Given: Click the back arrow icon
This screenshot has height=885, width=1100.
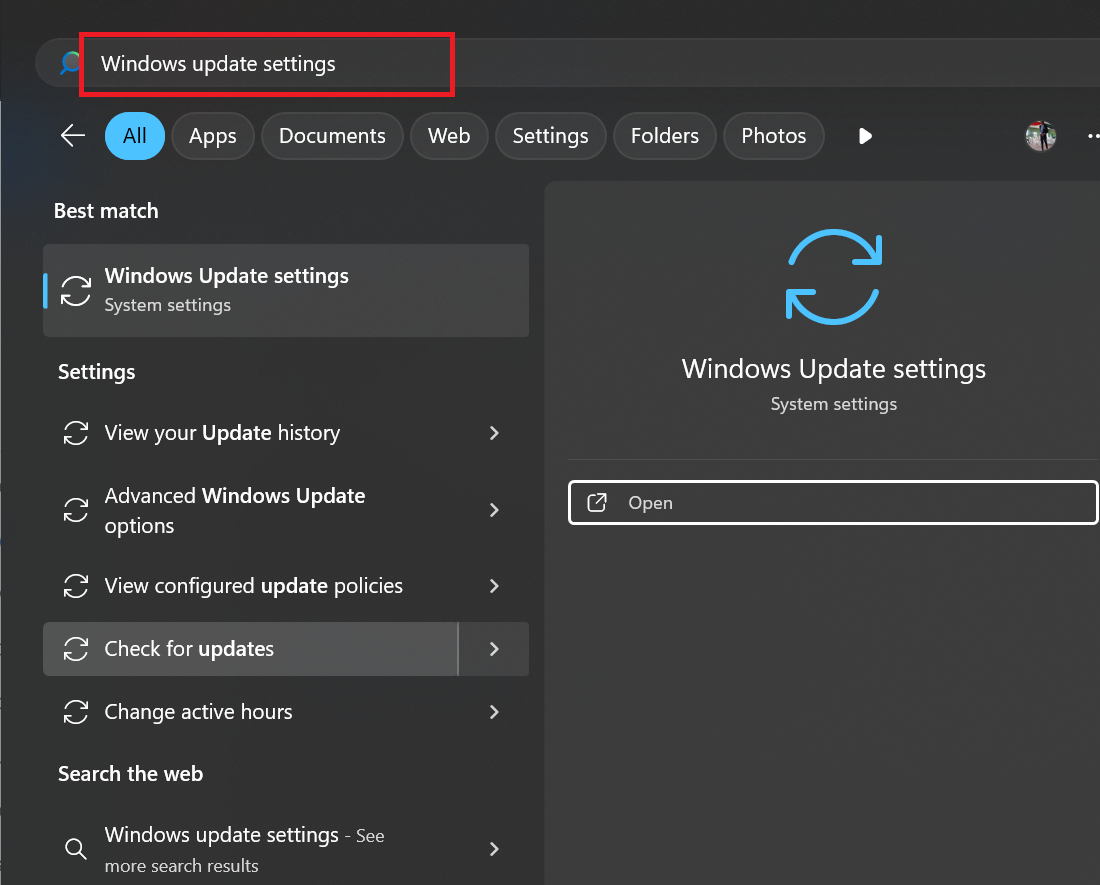Looking at the screenshot, I should [x=73, y=136].
